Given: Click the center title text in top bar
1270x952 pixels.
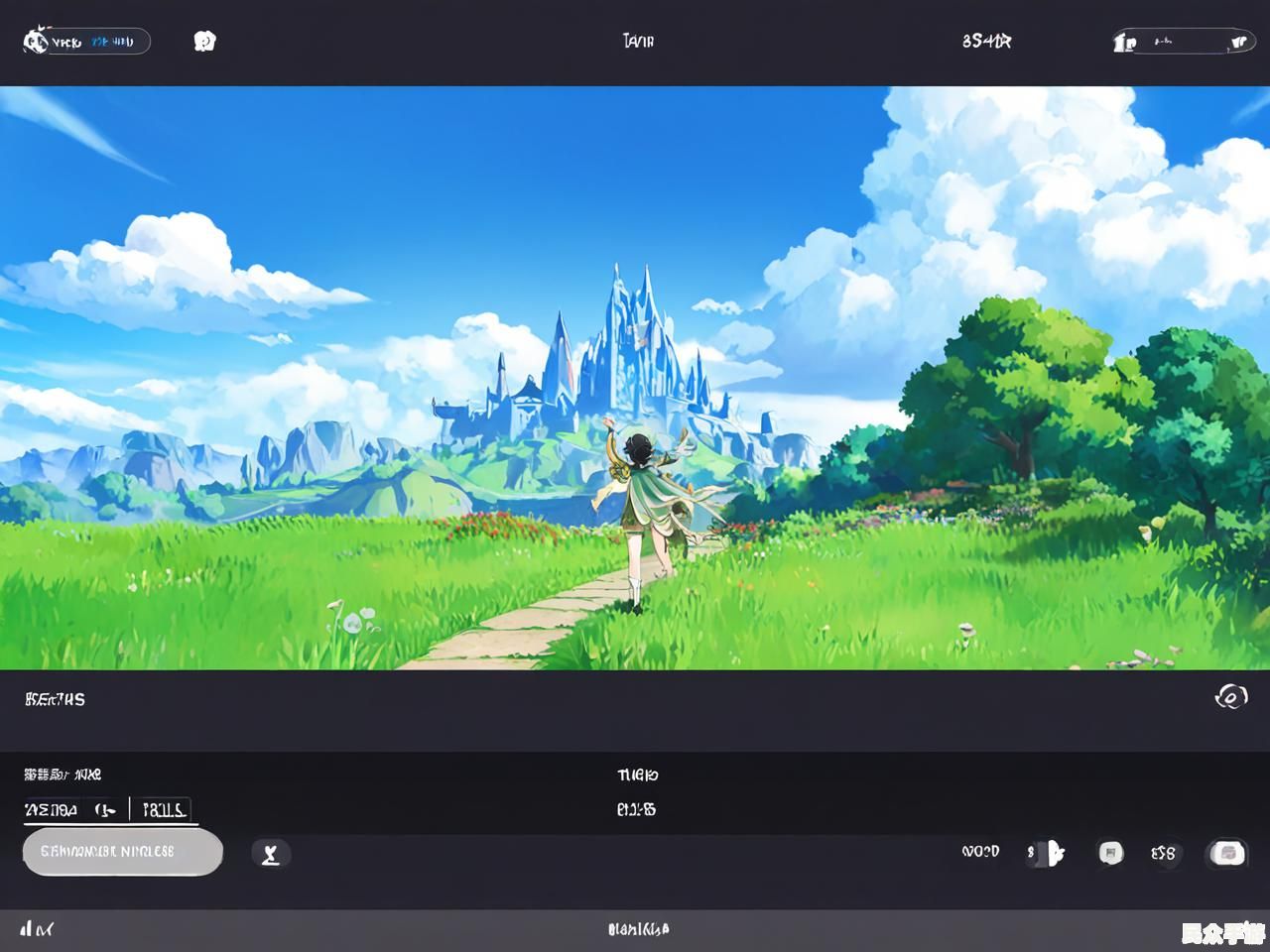Looking at the screenshot, I should tap(637, 41).
